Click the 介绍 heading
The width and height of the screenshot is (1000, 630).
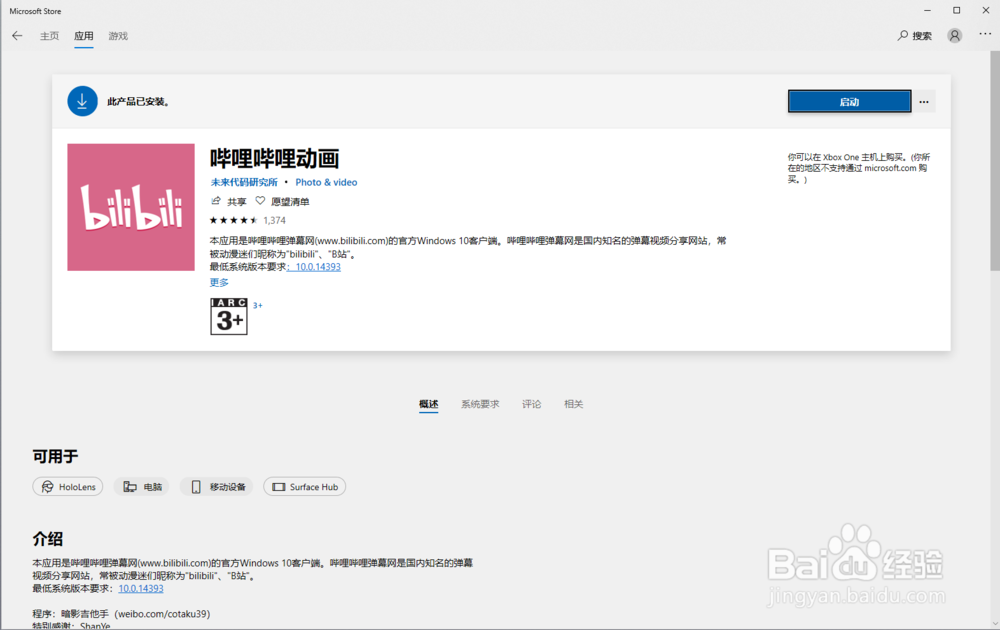(x=47, y=539)
